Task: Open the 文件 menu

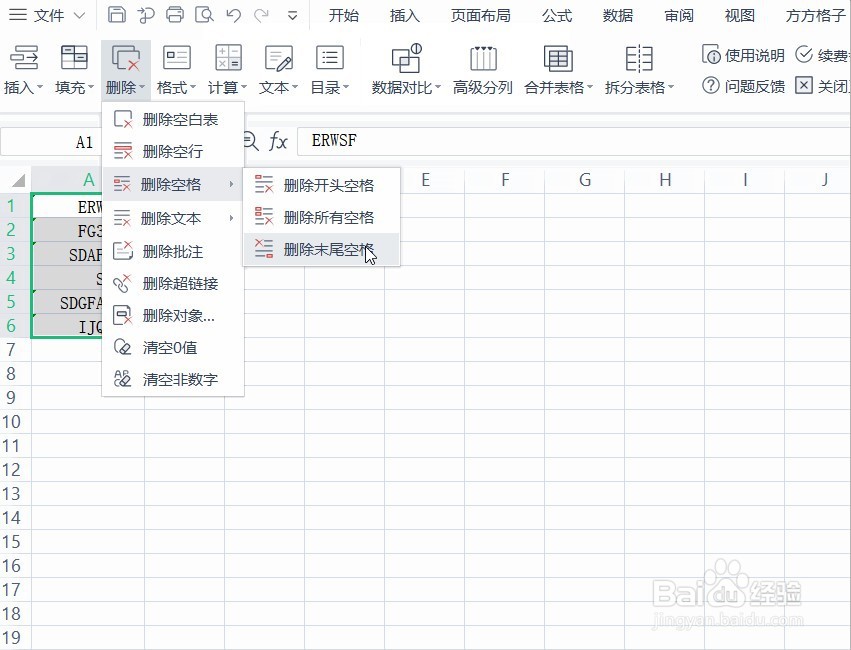Action: click(47, 15)
